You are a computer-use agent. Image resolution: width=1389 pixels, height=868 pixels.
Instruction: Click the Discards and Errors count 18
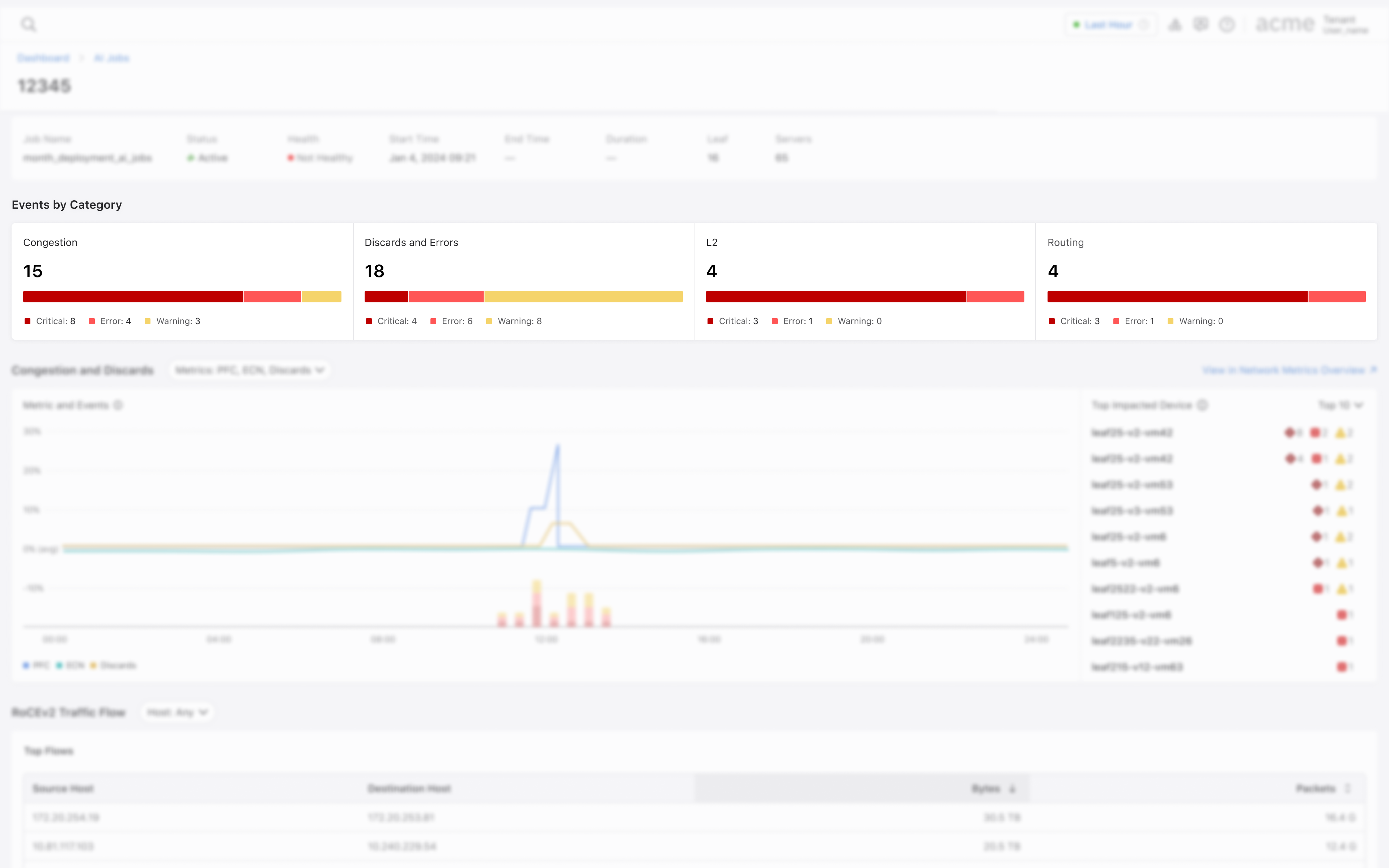pos(374,271)
